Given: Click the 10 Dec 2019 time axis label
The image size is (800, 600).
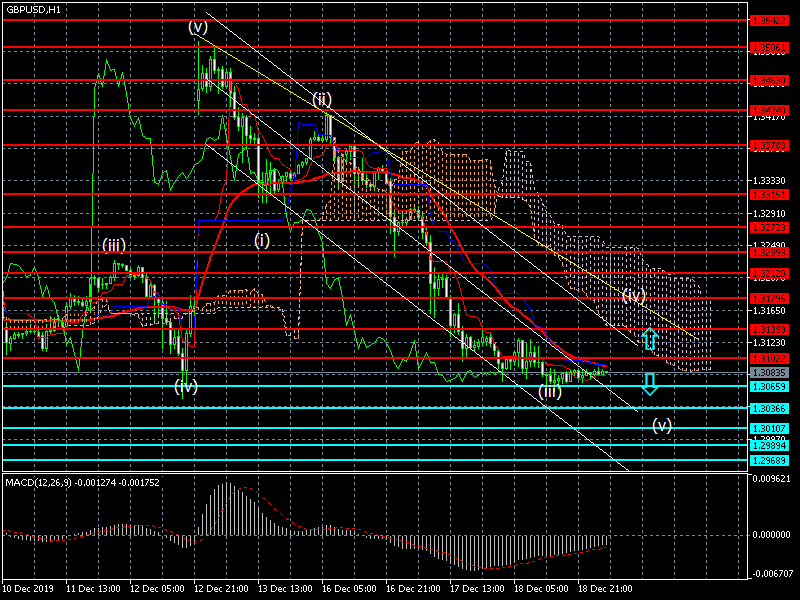Looking at the screenshot, I should [30, 589].
